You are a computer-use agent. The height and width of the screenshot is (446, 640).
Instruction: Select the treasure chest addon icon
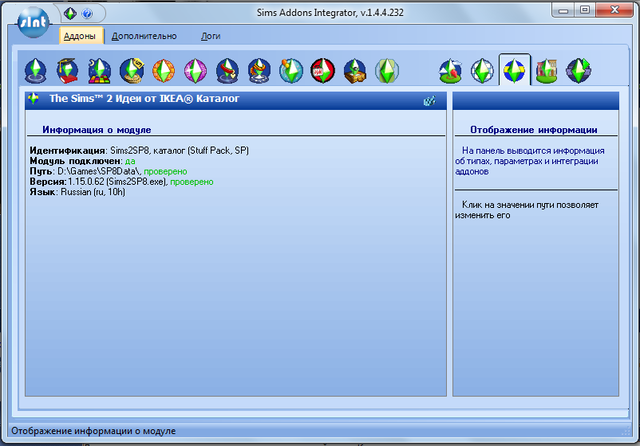[355, 70]
